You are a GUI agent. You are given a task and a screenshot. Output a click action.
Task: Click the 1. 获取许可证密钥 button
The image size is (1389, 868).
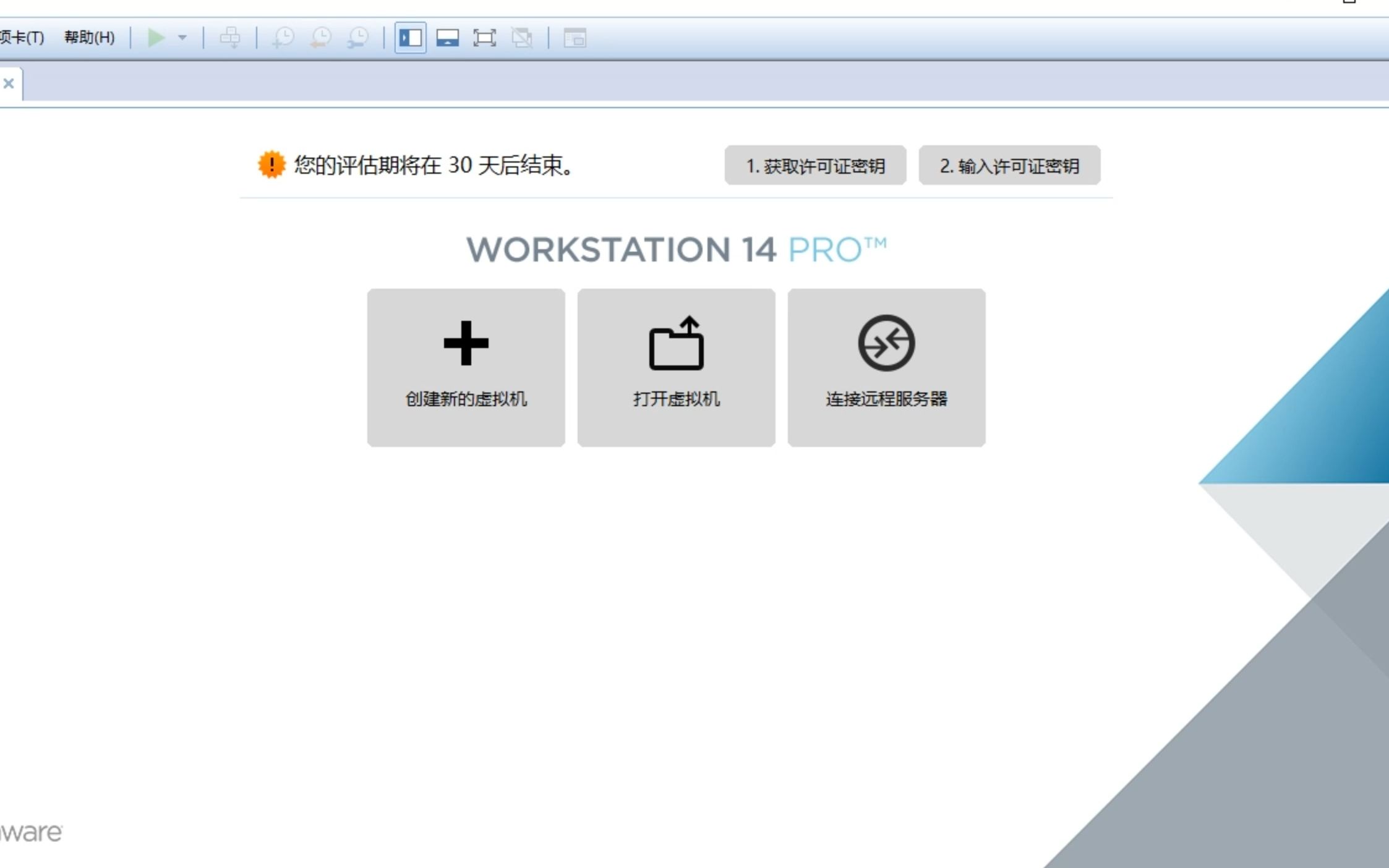816,166
